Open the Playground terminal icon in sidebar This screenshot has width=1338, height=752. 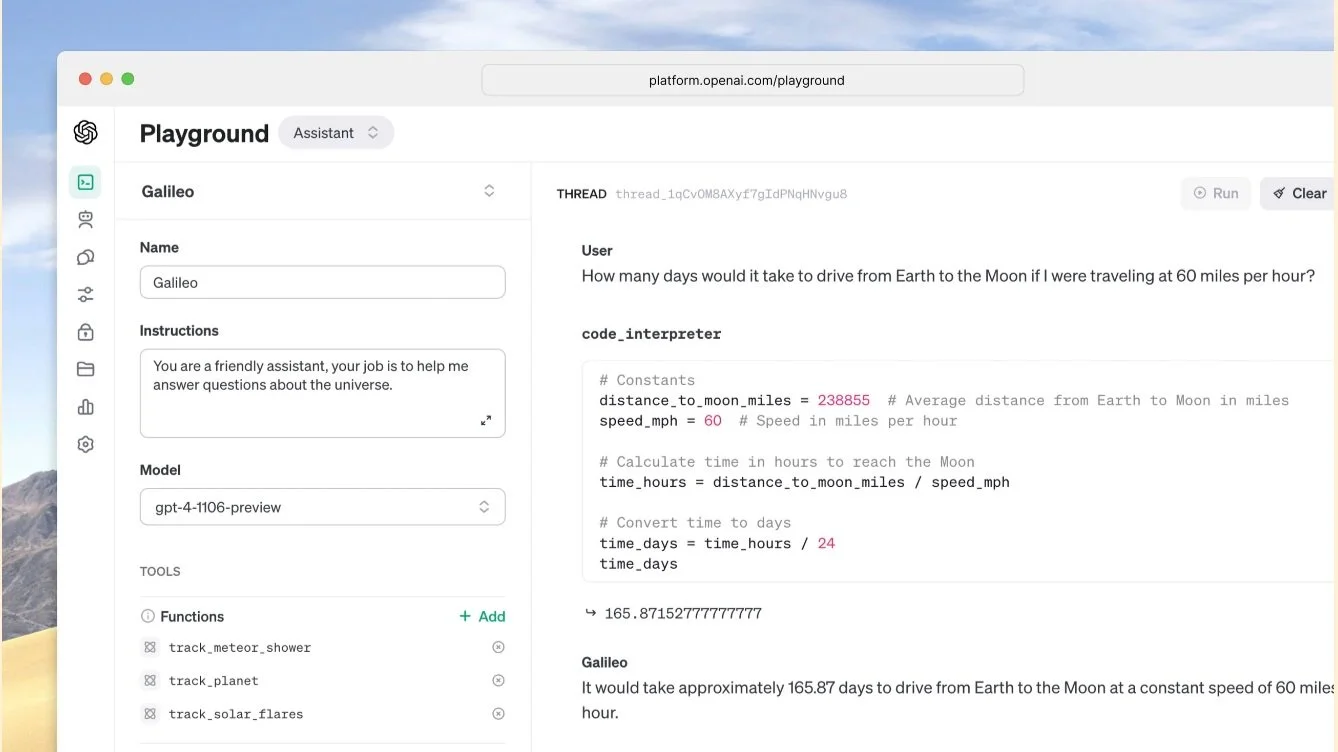tap(85, 182)
